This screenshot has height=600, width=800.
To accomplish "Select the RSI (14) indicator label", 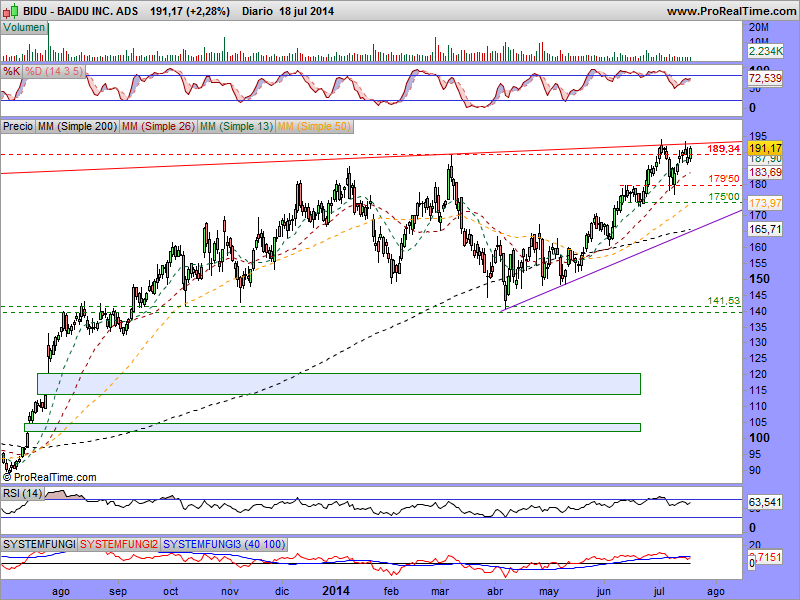I will 22,493.
